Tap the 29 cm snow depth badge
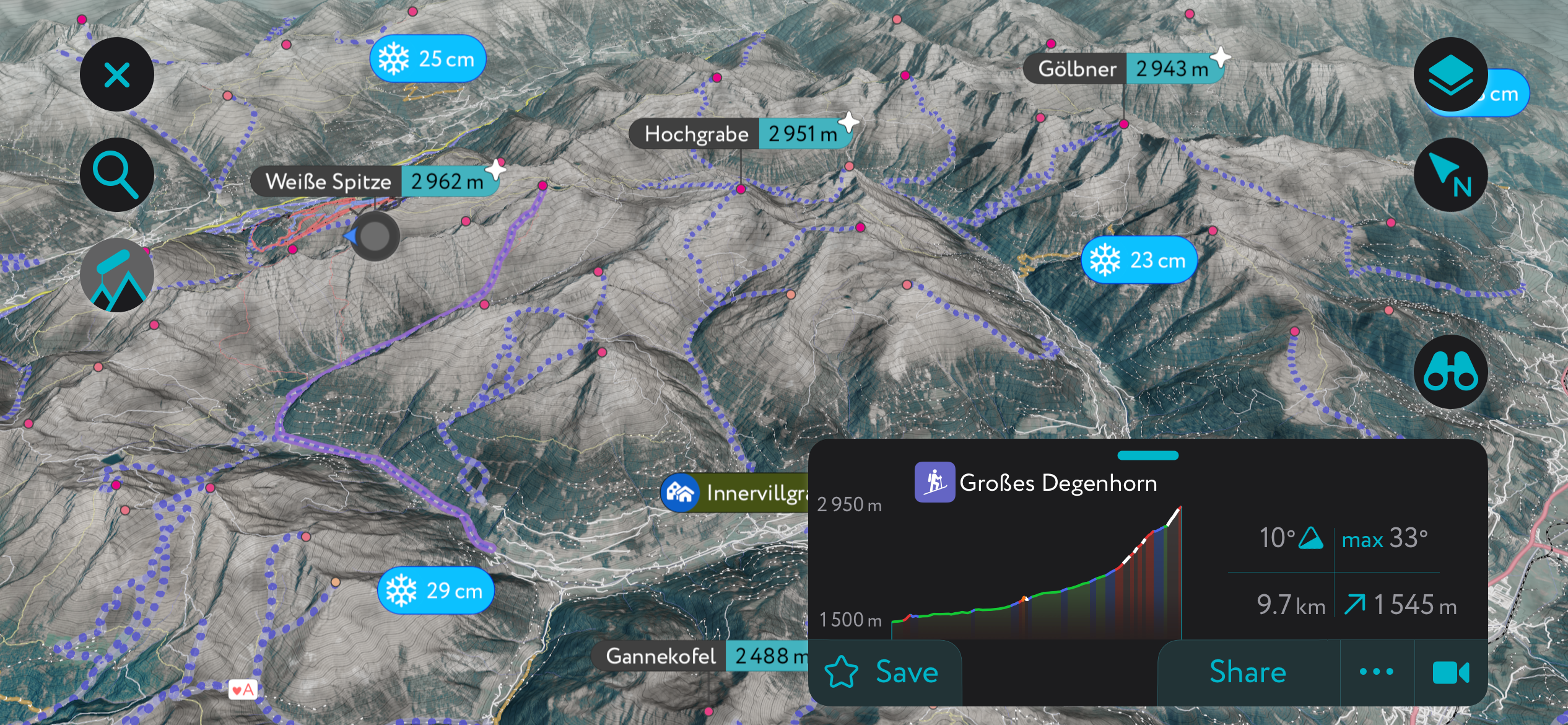1568x725 pixels. point(436,591)
